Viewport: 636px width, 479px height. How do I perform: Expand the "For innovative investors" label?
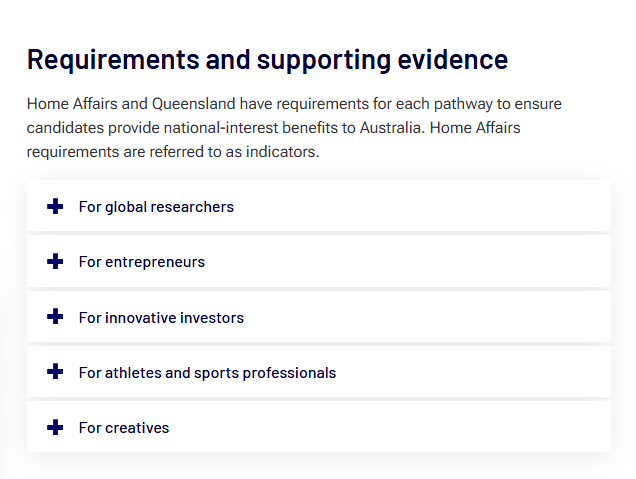[x=161, y=318]
